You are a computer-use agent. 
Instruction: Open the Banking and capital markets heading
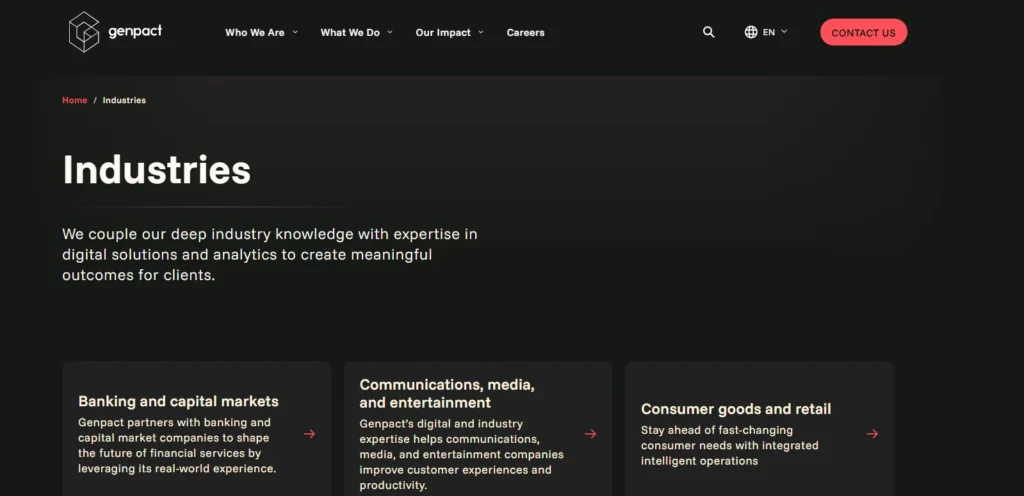(x=178, y=401)
